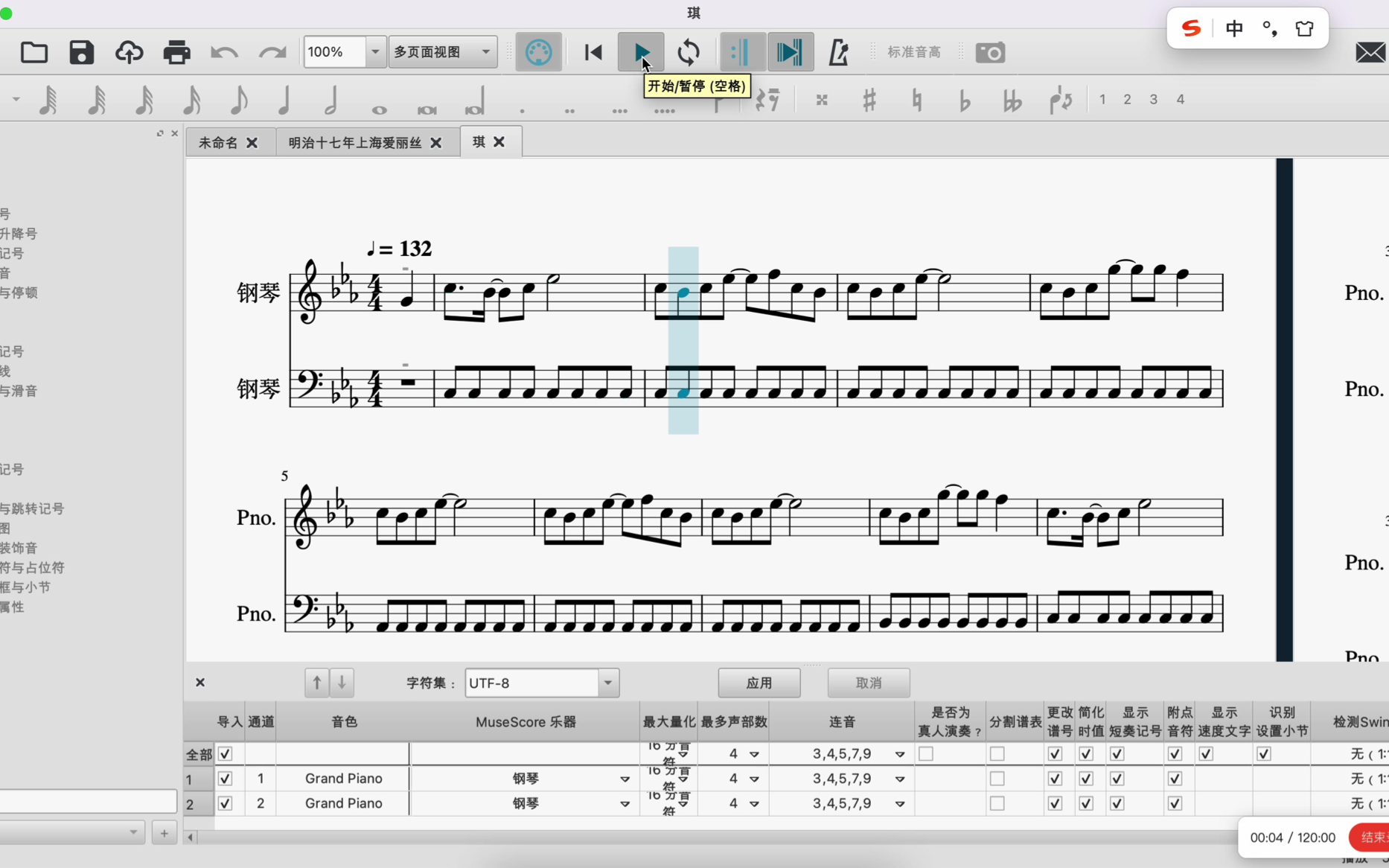Select the sharp accidental icon

869,100
